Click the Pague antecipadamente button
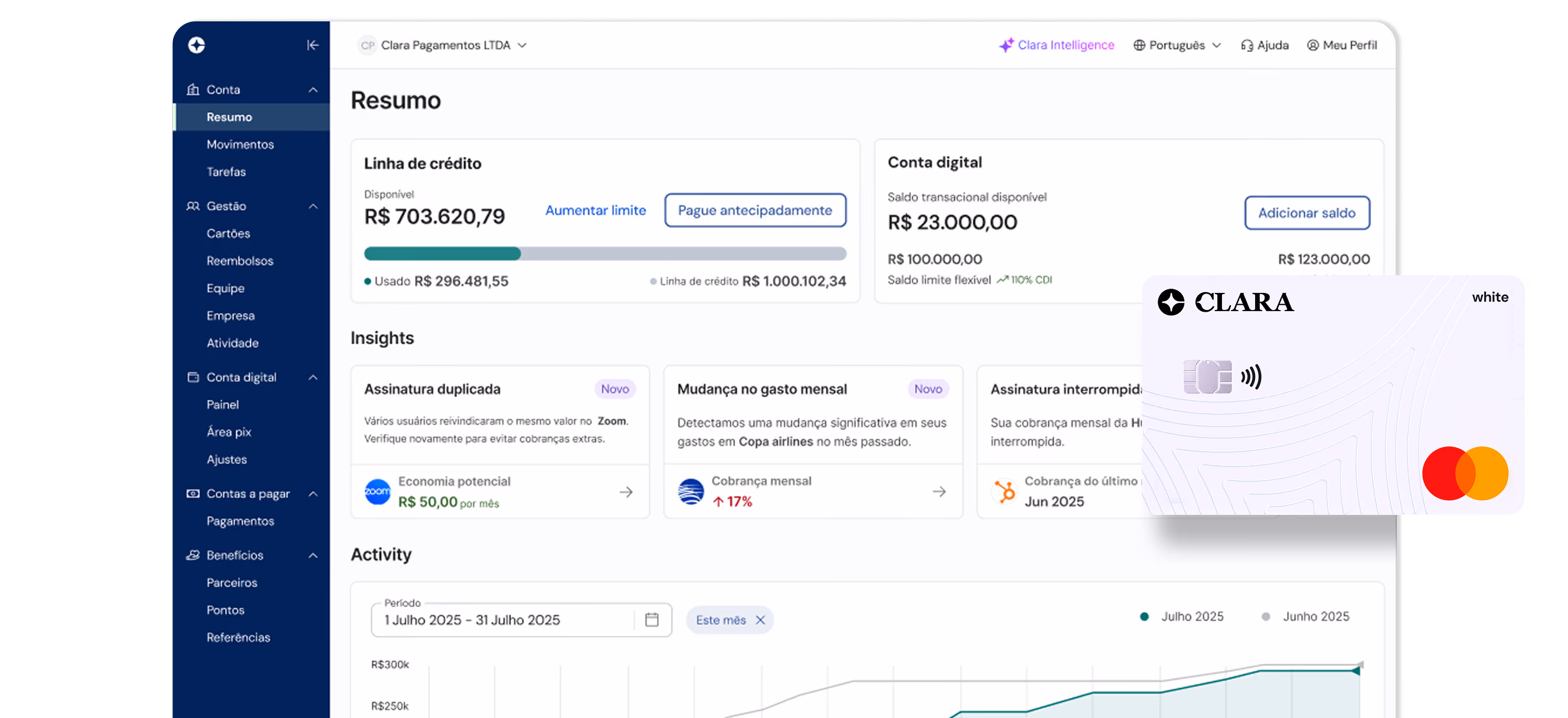Viewport: 1568px width, 718px height. click(x=755, y=210)
